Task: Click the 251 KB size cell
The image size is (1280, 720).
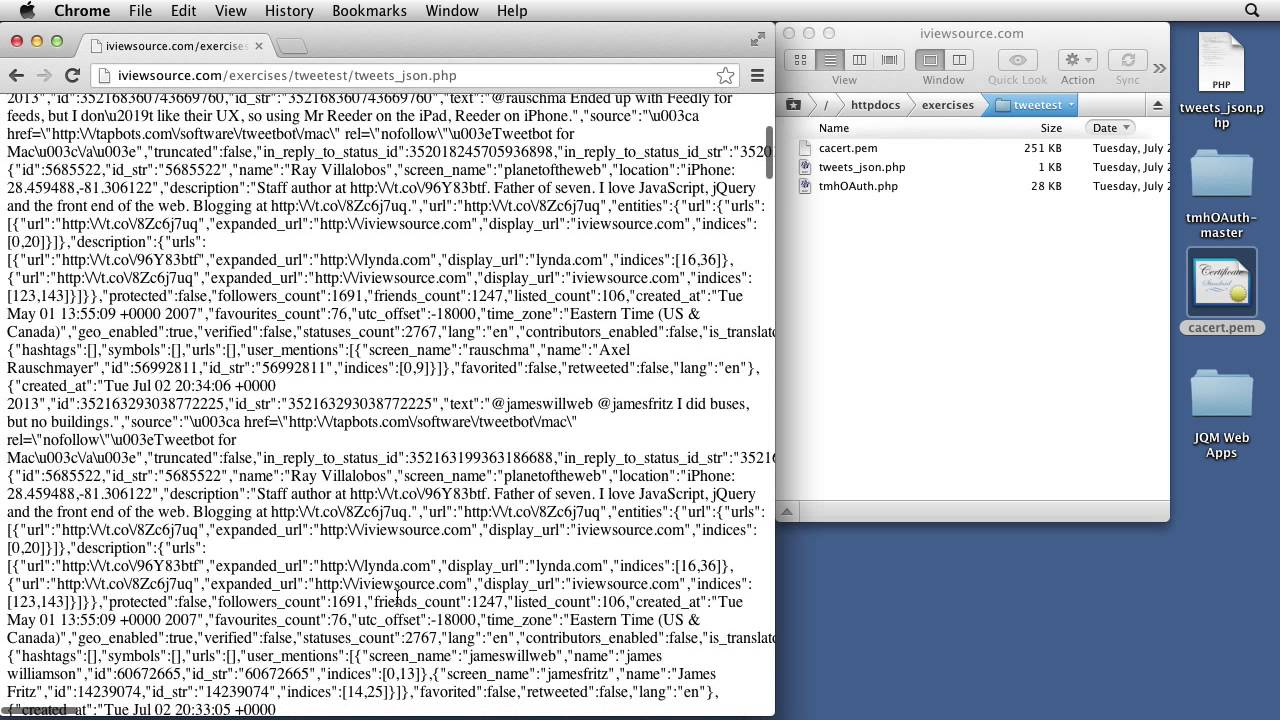Action: point(1043,148)
